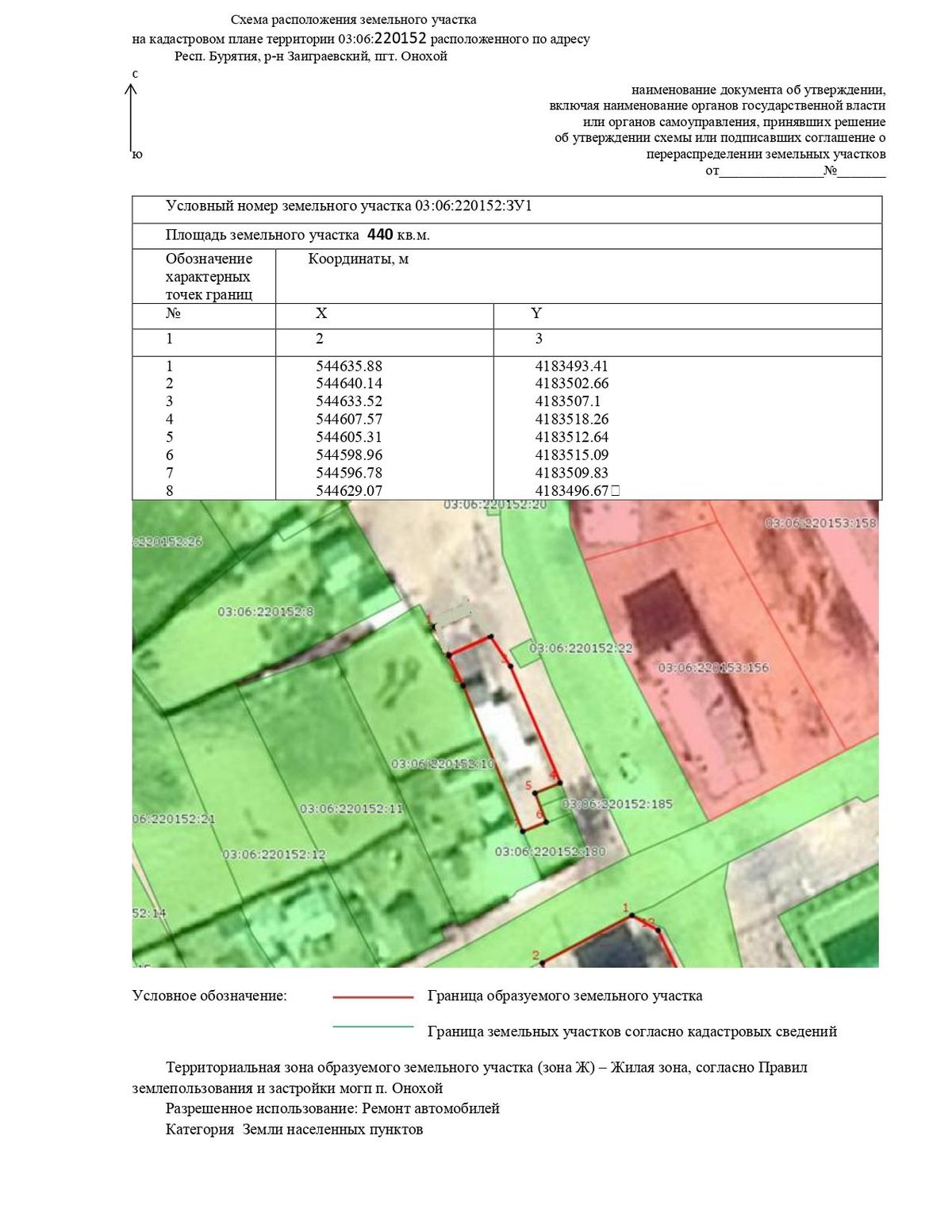Viewport: 952px width, 1232px height.
Task: Select X coordinate '544605.31'
Action: coord(349,437)
